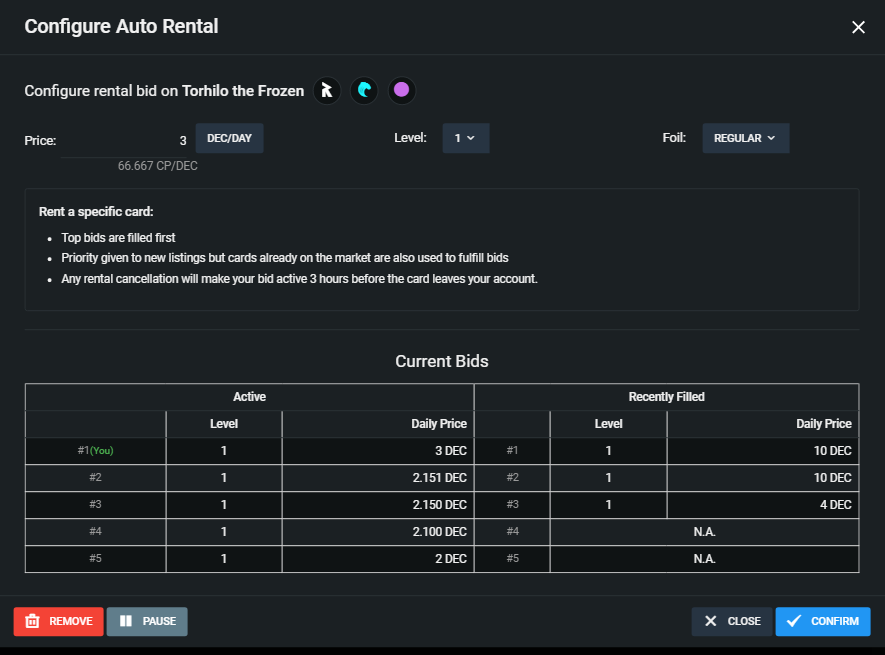This screenshot has width=885, height=655.
Task: Click the #4 Recently Filled N.A. cell
Action: [704, 532]
